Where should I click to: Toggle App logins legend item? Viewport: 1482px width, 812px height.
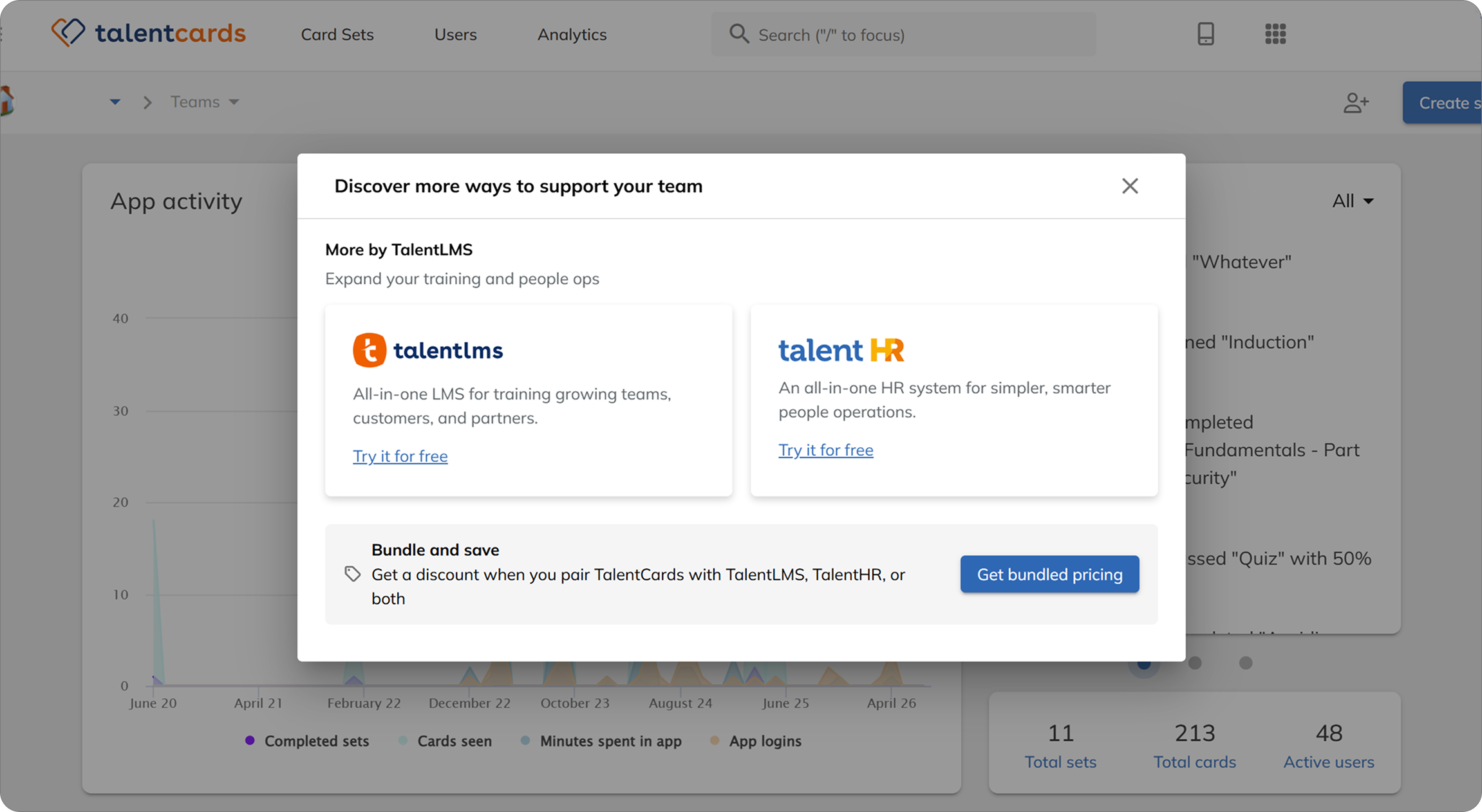tap(755, 741)
